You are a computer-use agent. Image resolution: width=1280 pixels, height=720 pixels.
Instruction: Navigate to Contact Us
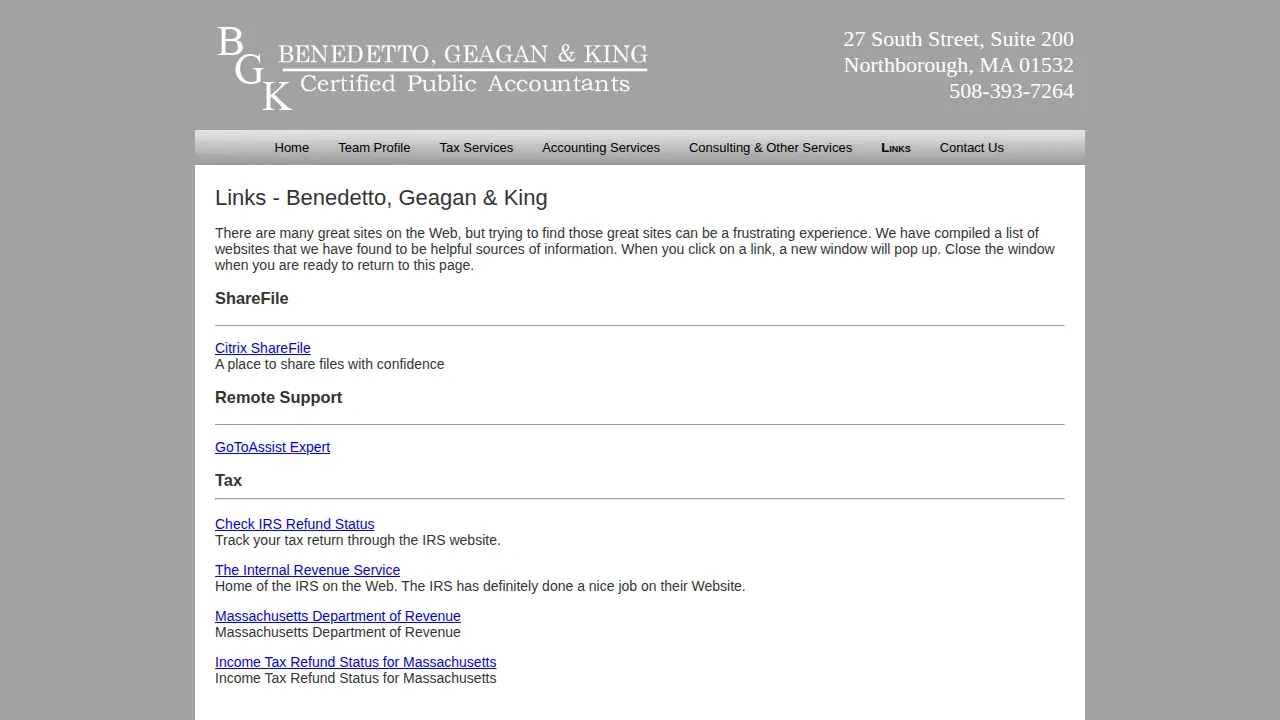pos(972,148)
